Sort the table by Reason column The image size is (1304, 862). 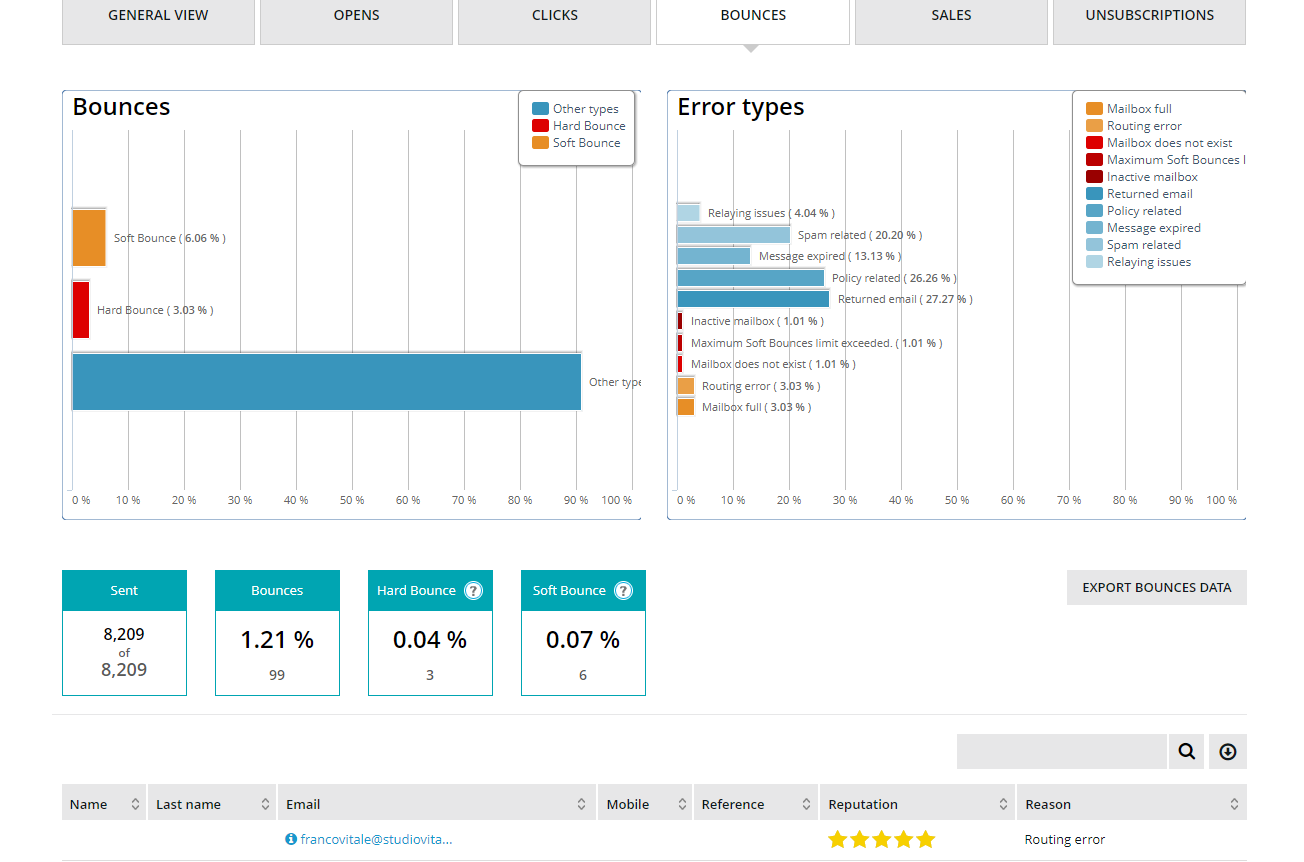1132,804
